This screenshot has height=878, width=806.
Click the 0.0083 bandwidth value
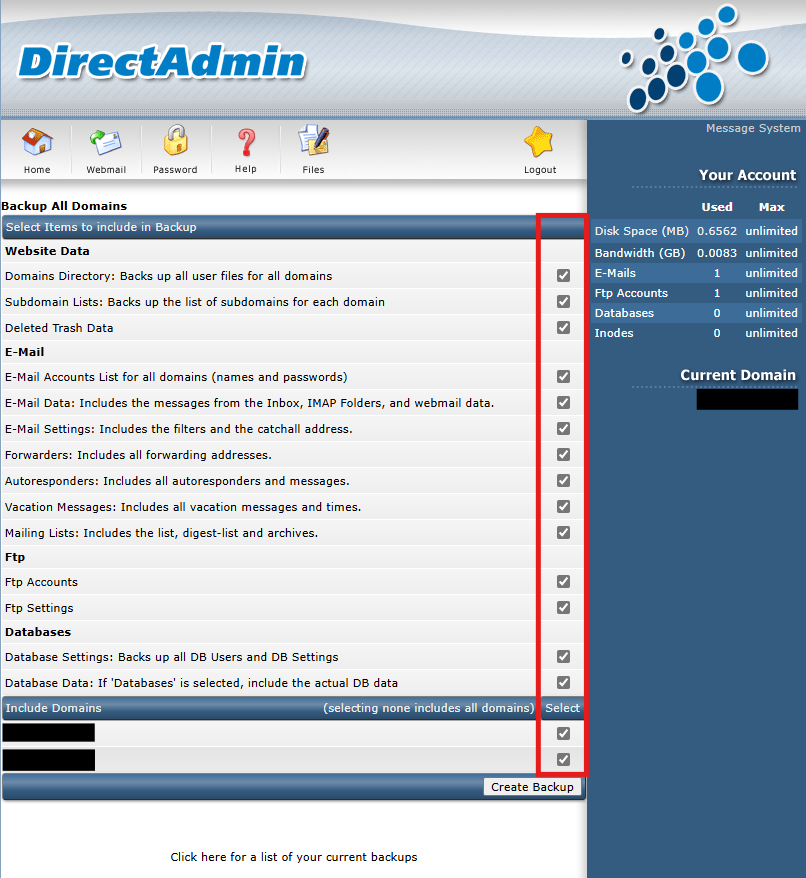(716, 253)
